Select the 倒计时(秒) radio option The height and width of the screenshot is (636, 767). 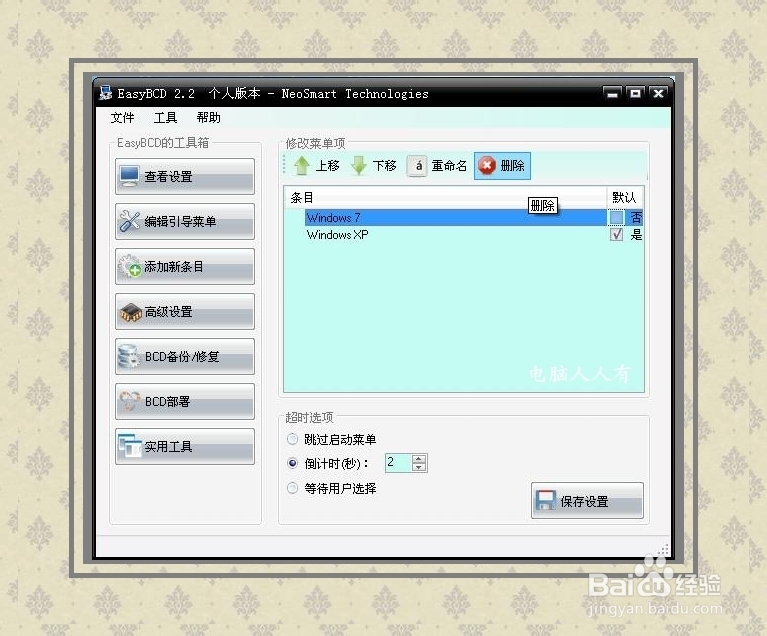click(x=292, y=463)
